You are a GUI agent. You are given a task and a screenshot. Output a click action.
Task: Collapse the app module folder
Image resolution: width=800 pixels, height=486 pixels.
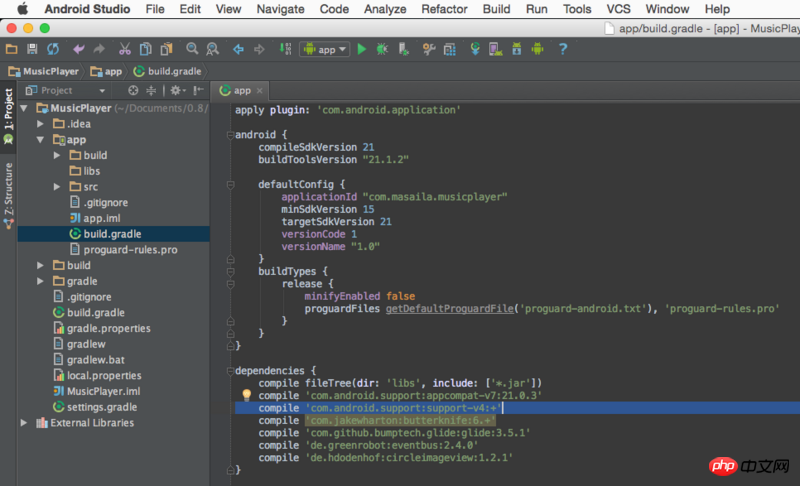pos(40,140)
